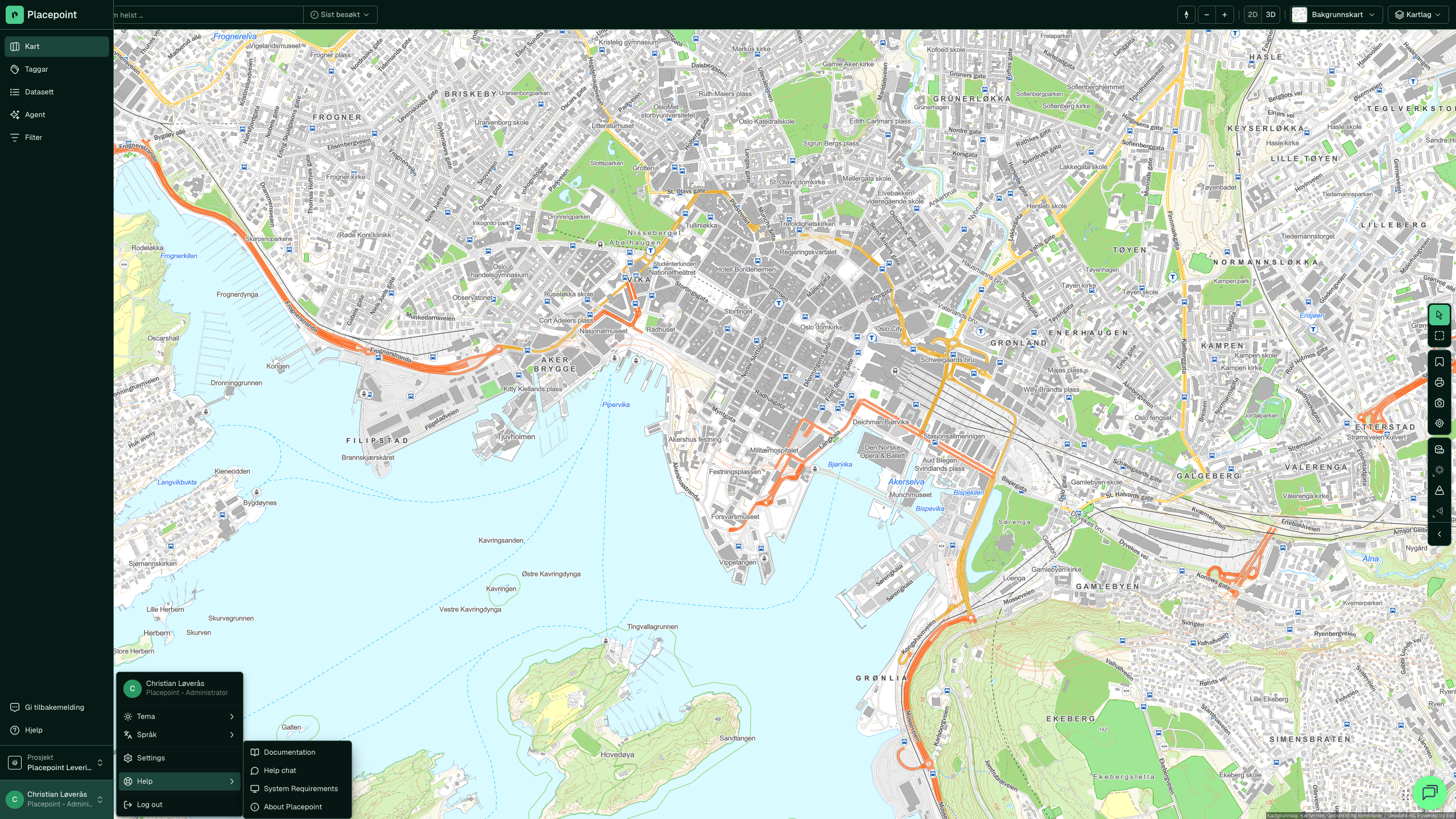Open System Requirements from the Help submenu
The image size is (1456, 819).
coord(297,789)
